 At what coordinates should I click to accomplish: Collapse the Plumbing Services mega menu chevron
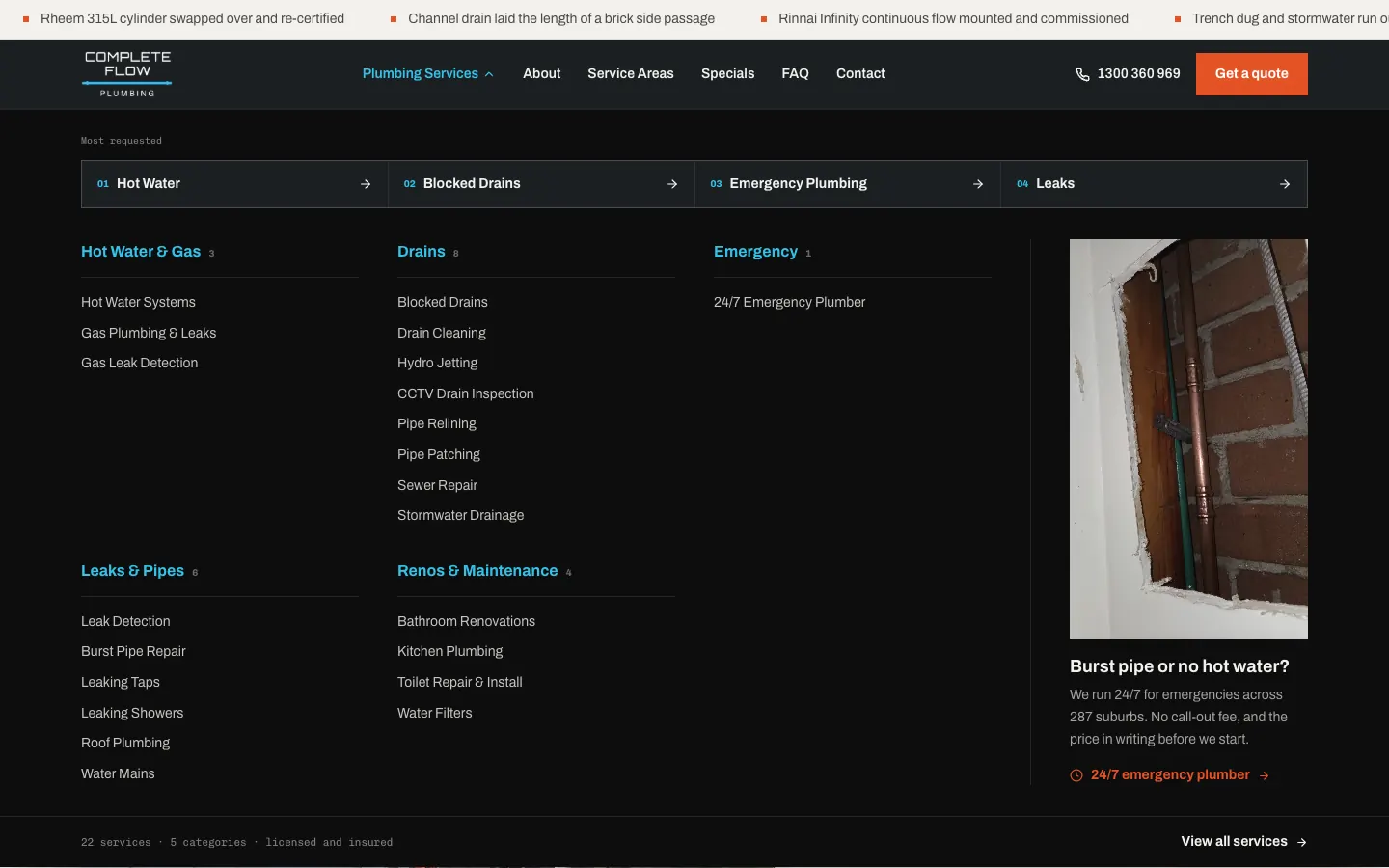[x=489, y=74]
